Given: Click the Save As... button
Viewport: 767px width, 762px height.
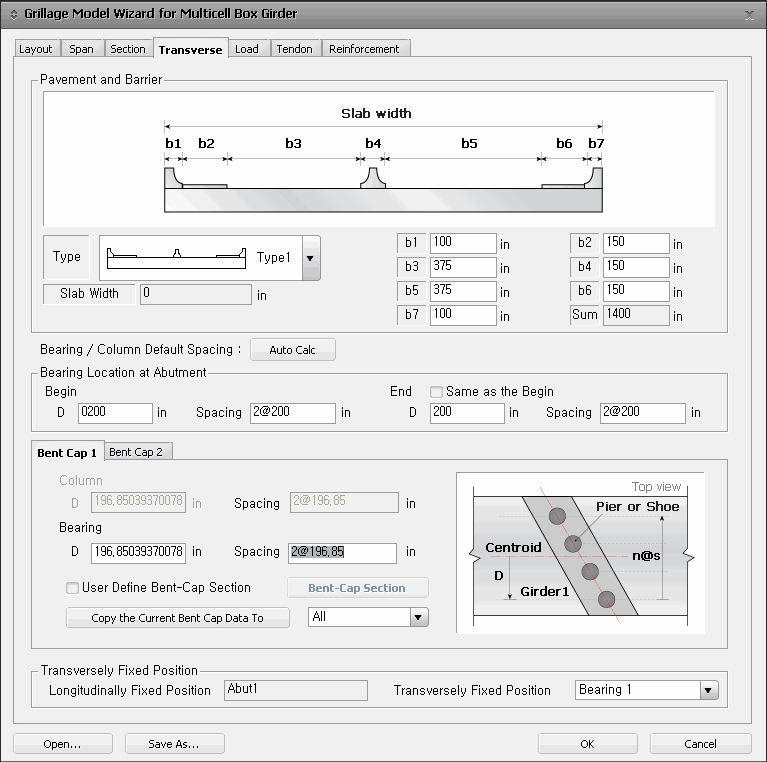Looking at the screenshot, I should click(174, 744).
